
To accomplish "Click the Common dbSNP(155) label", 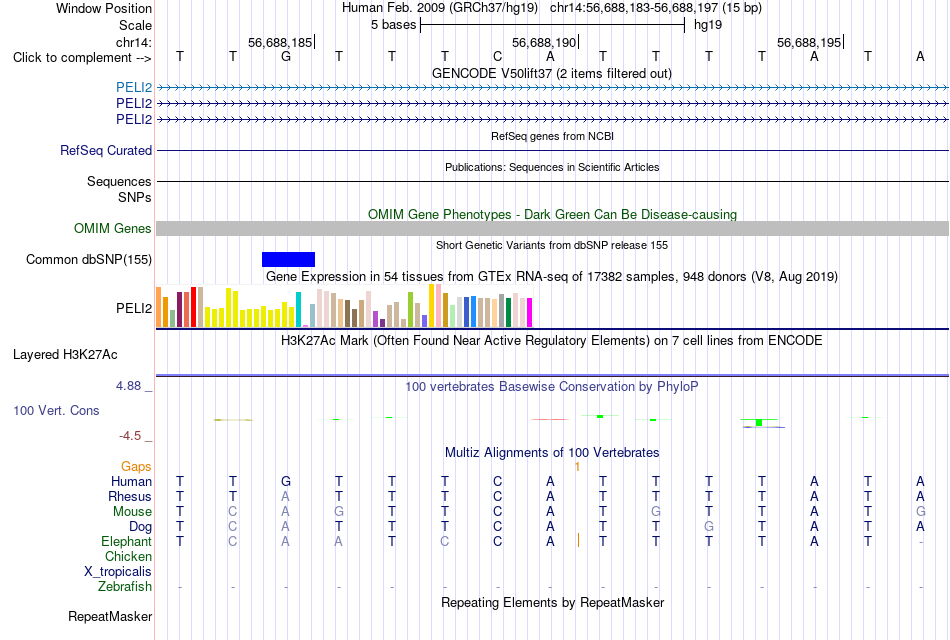I will click(x=89, y=259).
